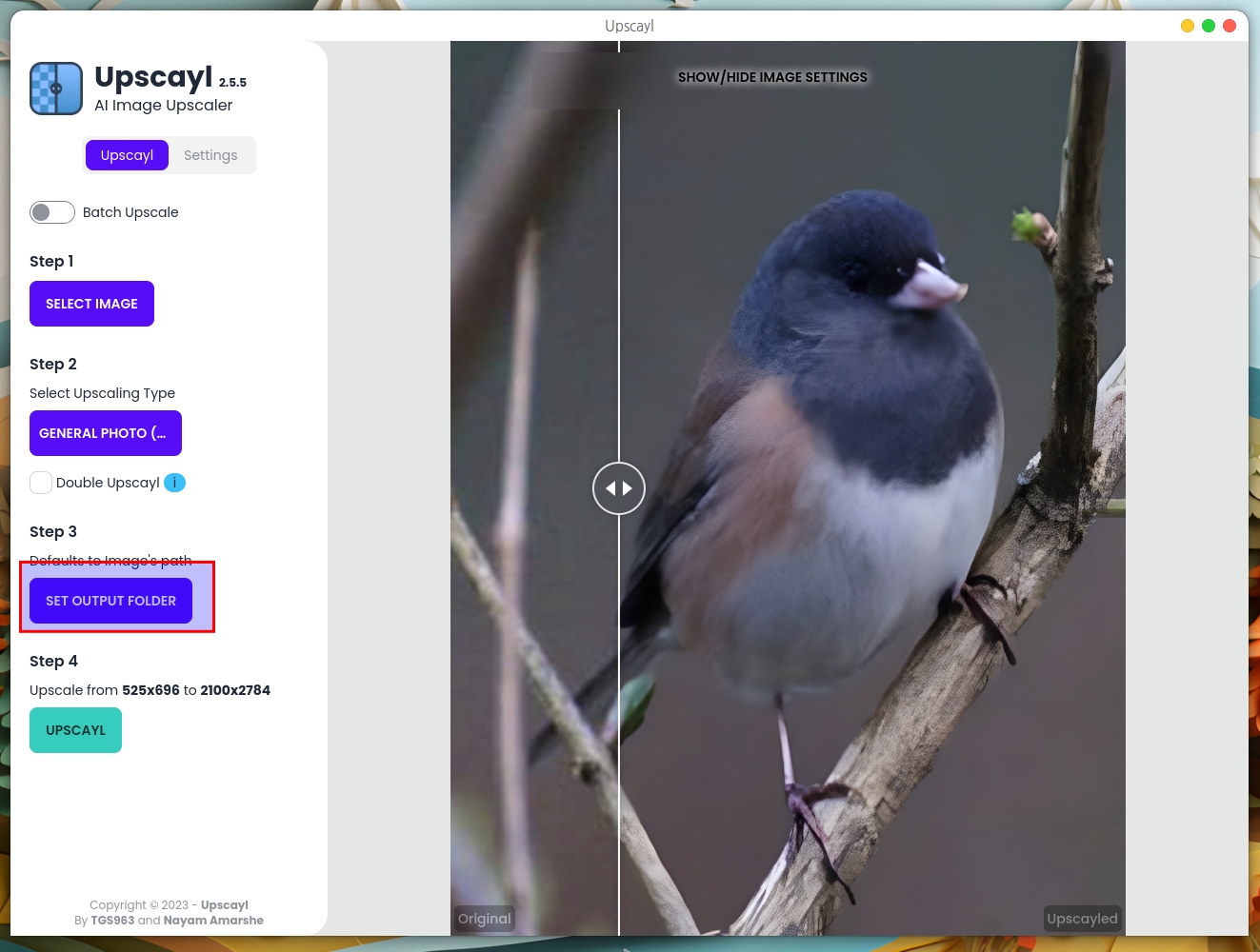Toggle Show/Hide Image Settings
1260x952 pixels.
click(772, 77)
